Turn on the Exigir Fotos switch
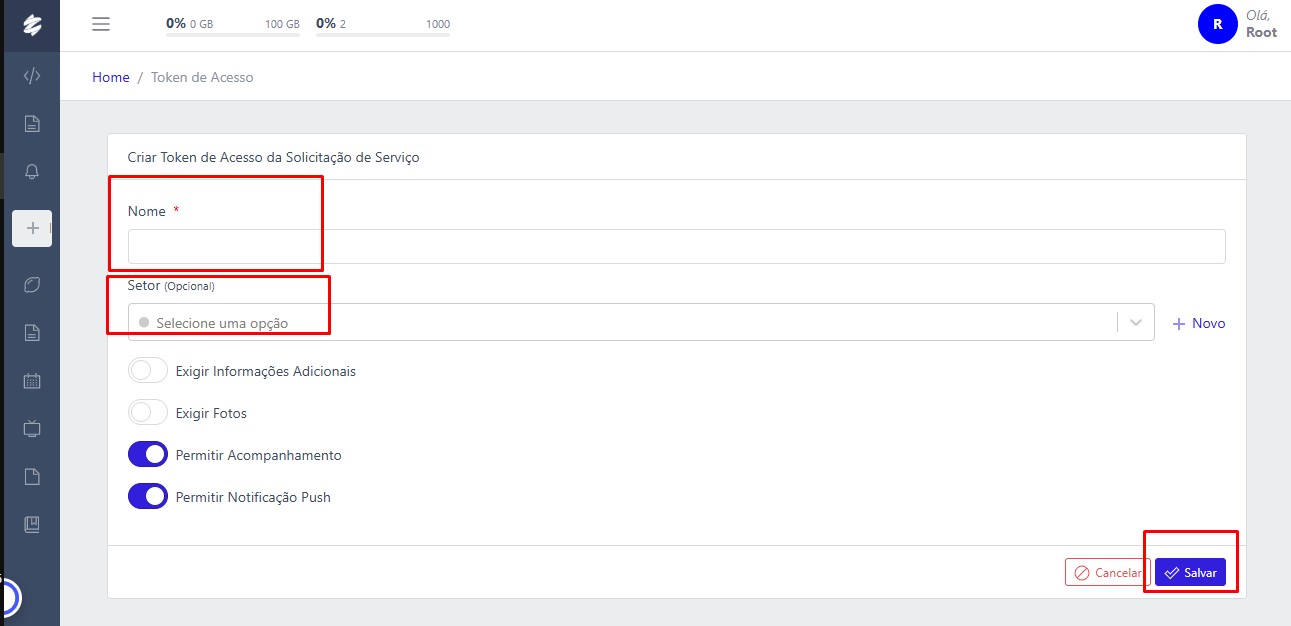Image resolution: width=1291 pixels, height=626 pixels. pos(148,413)
